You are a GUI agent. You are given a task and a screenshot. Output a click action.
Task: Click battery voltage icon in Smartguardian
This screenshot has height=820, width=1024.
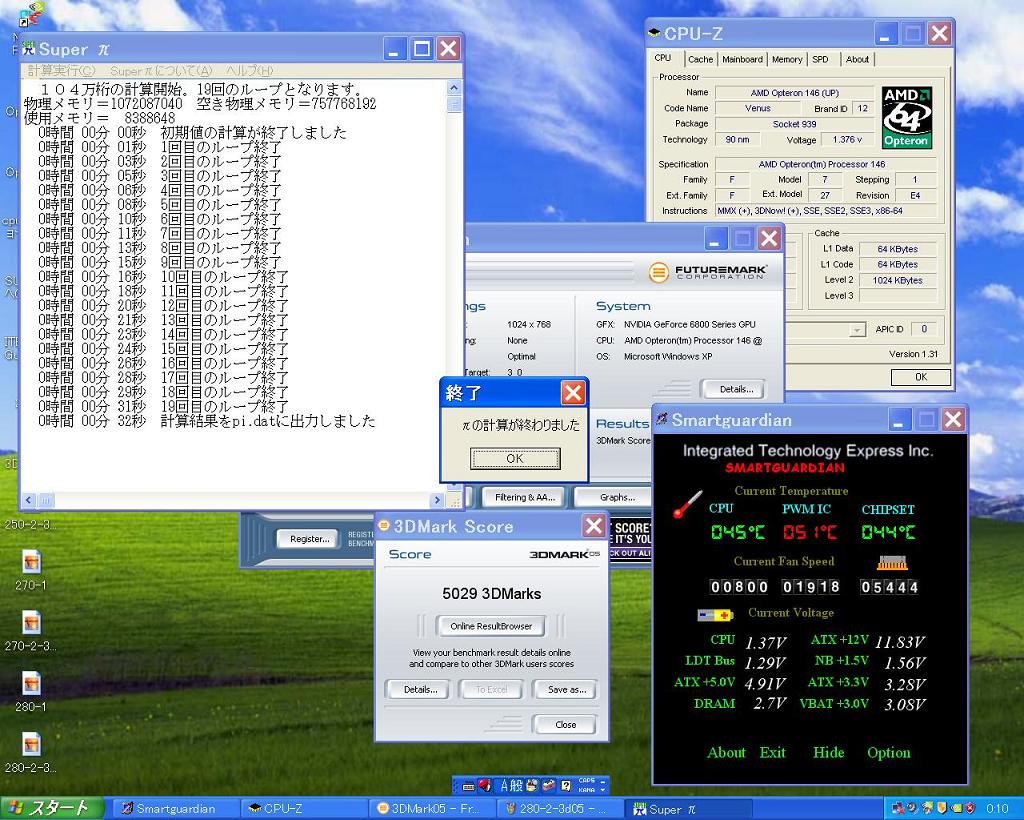(714, 615)
